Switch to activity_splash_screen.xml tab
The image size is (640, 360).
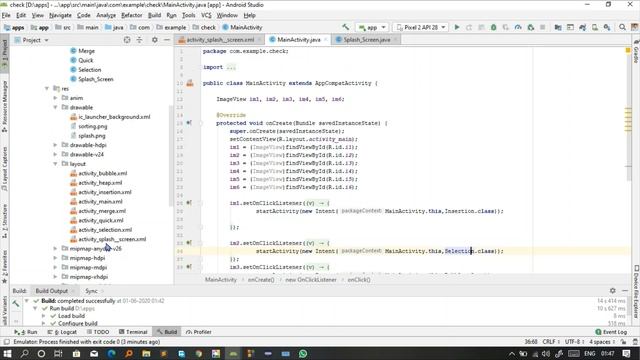click(x=220, y=40)
